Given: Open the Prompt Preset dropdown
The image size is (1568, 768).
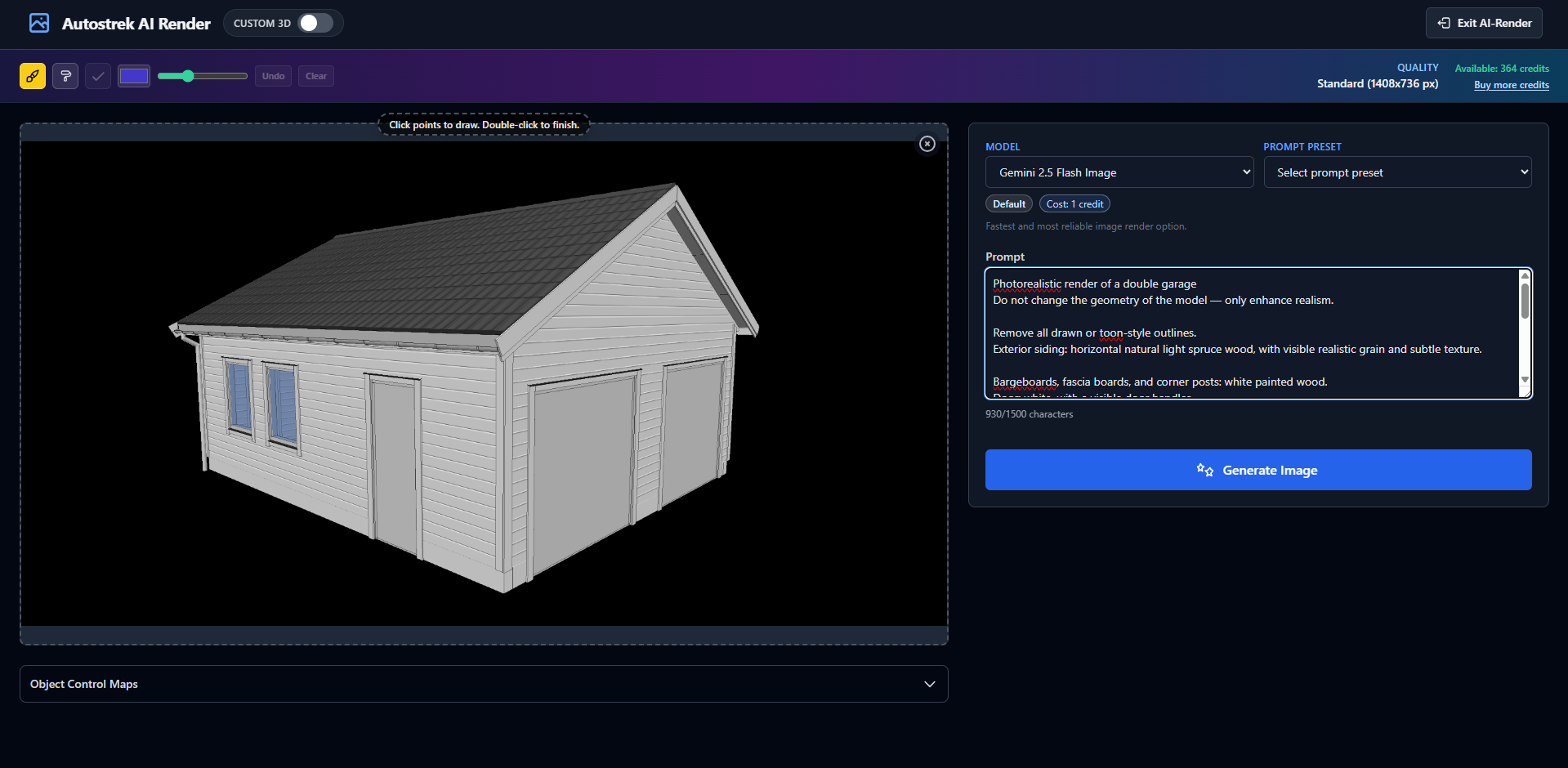Looking at the screenshot, I should click(1397, 172).
